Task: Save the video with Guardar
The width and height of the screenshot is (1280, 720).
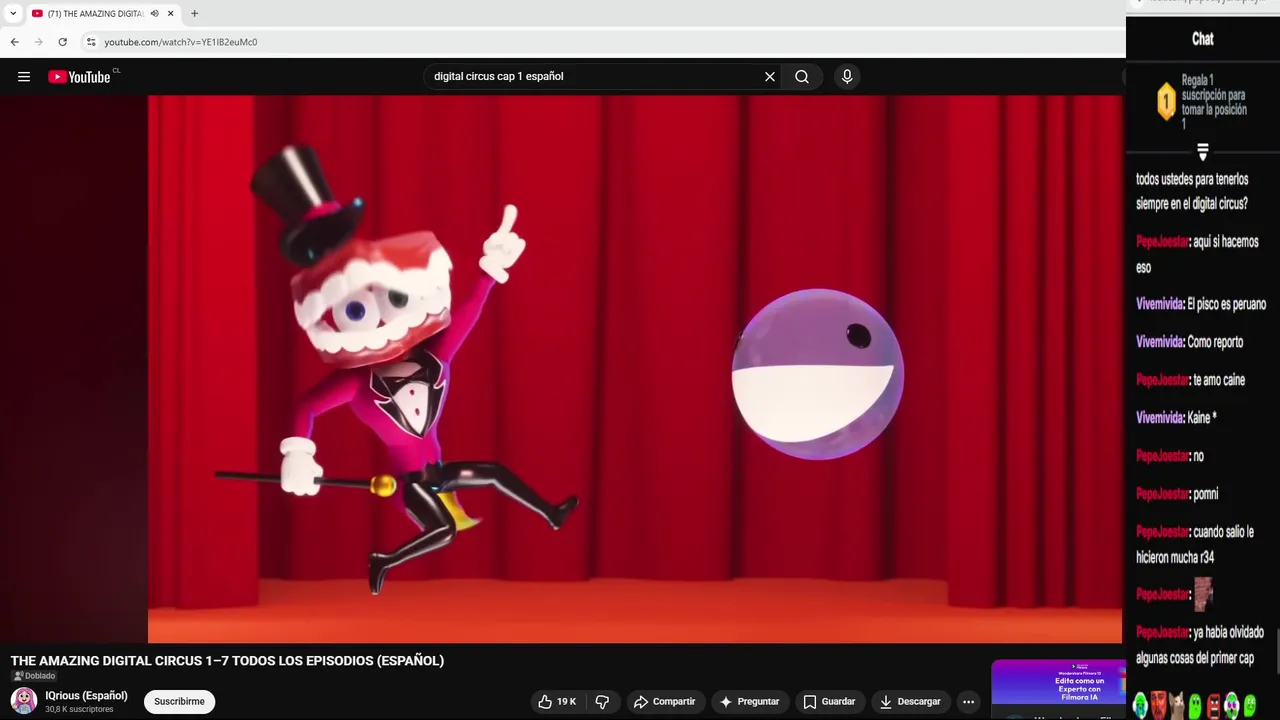Action: point(829,702)
